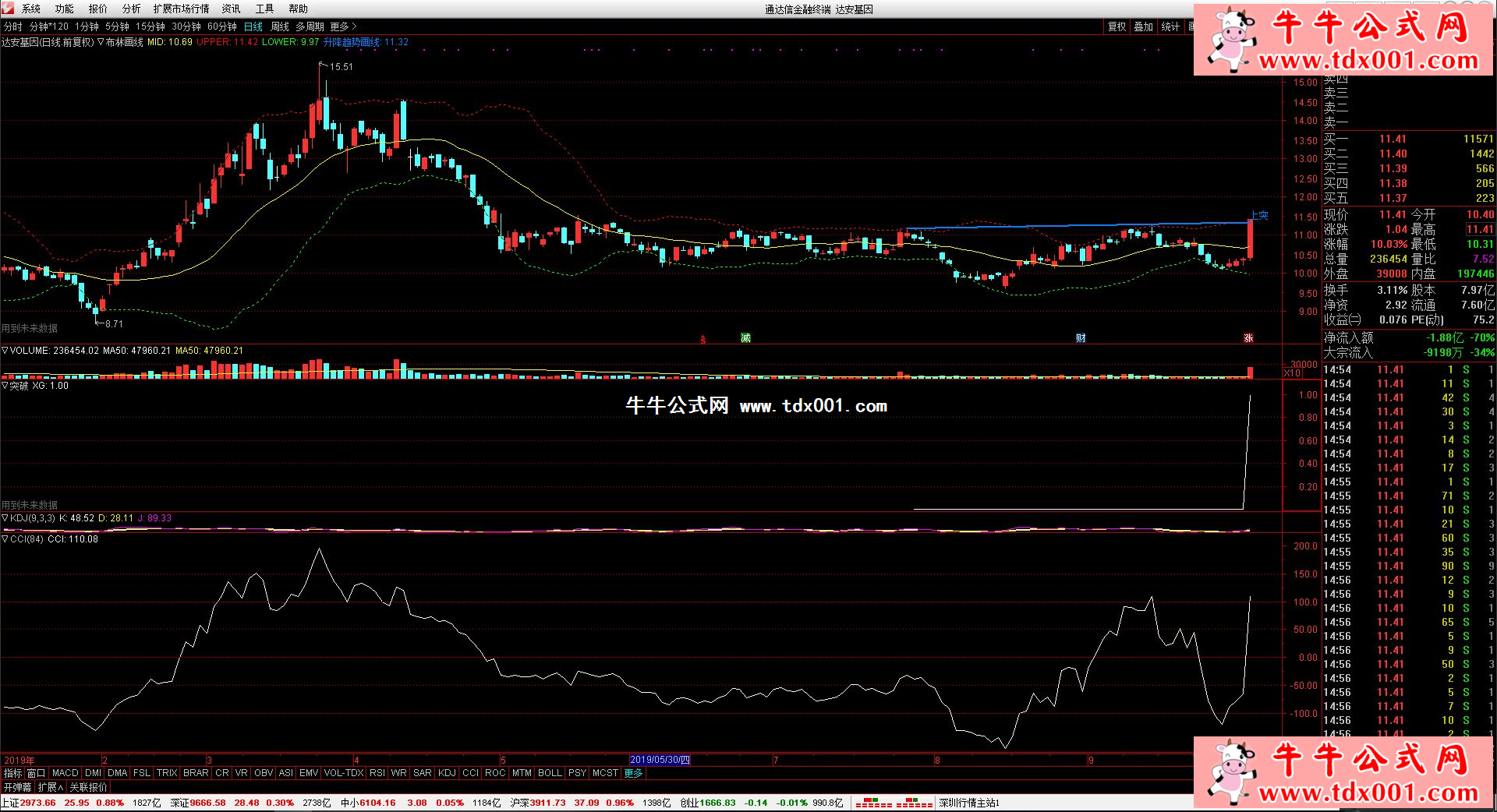
Task: Select the 分钟*120 period
Action: pos(49,26)
